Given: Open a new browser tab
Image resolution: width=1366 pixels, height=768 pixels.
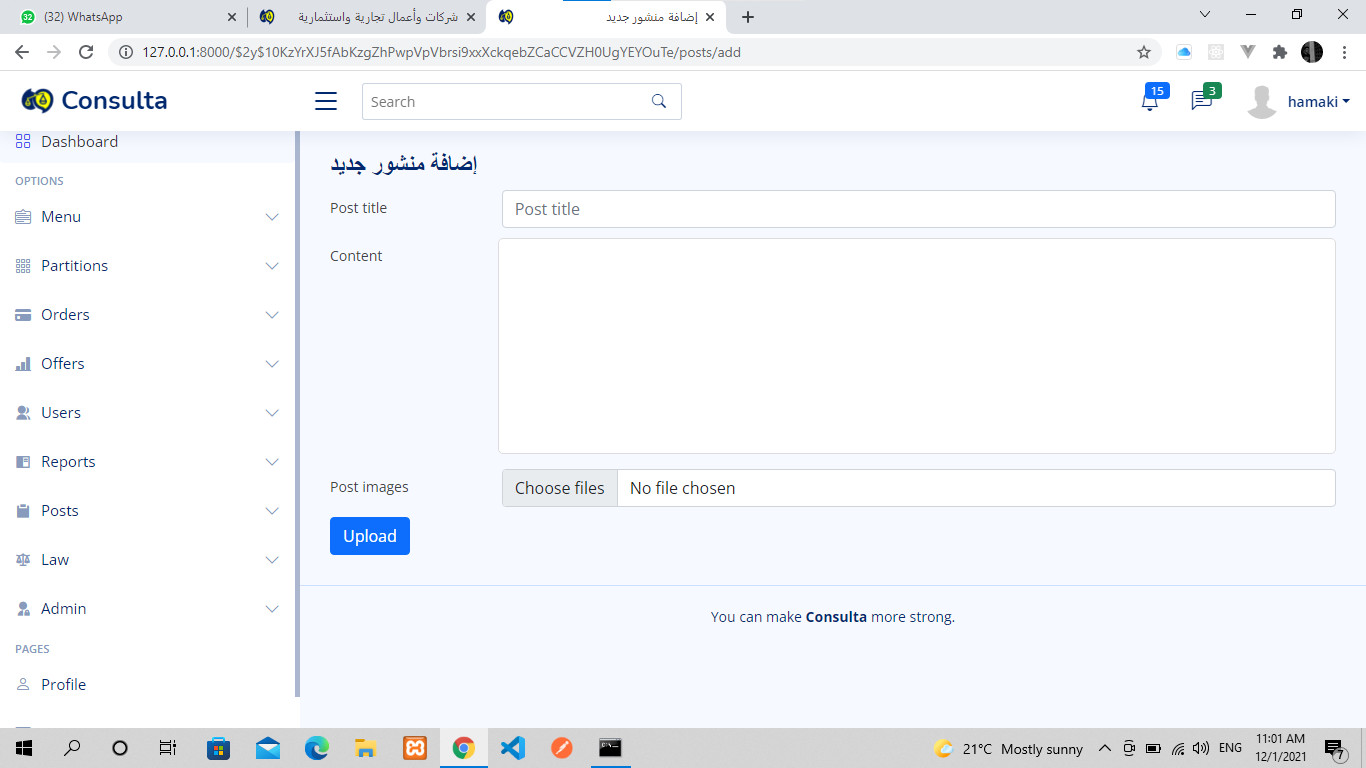Looking at the screenshot, I should (x=747, y=17).
